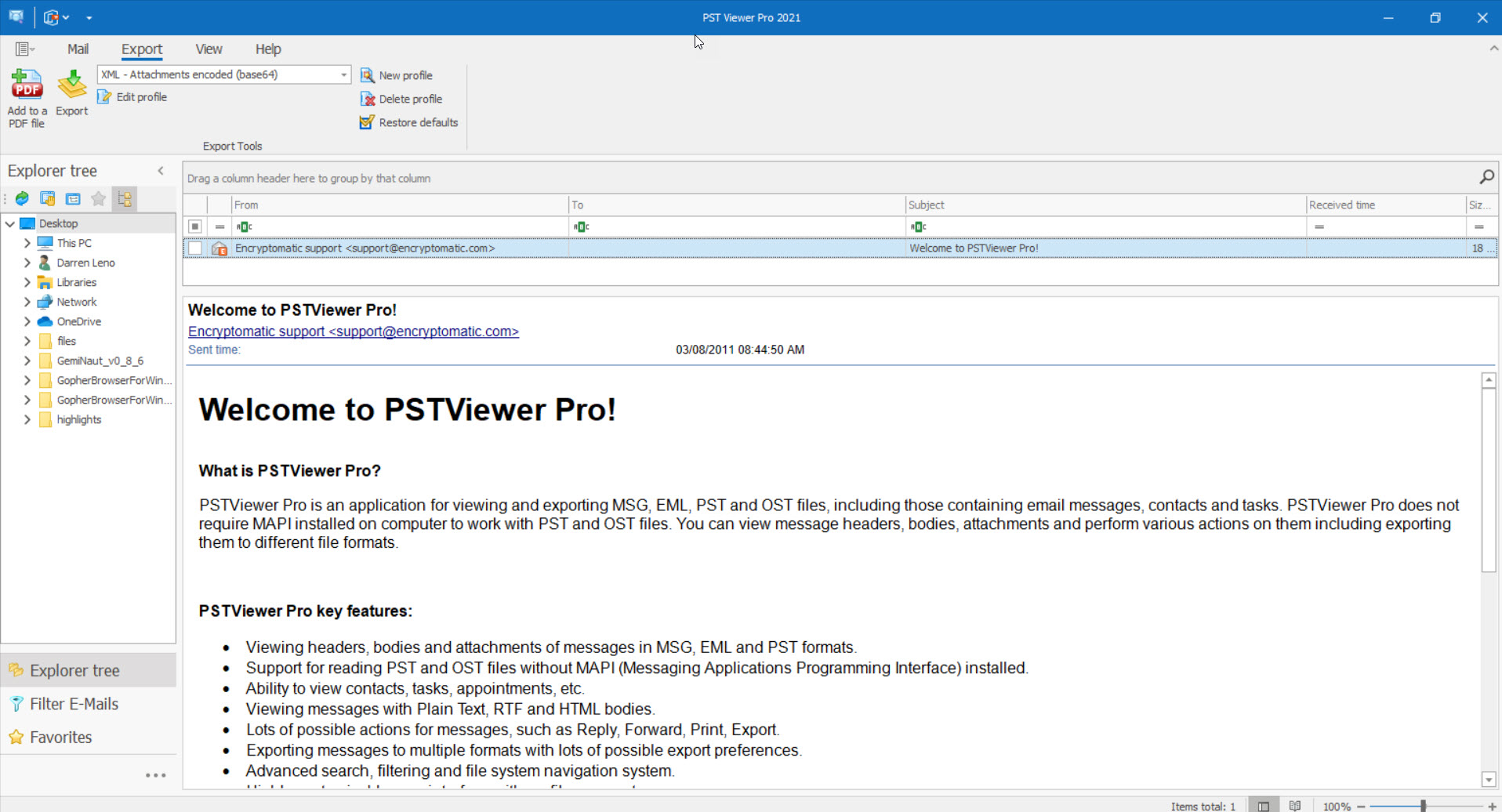Open the application file menu icon

click(x=24, y=49)
